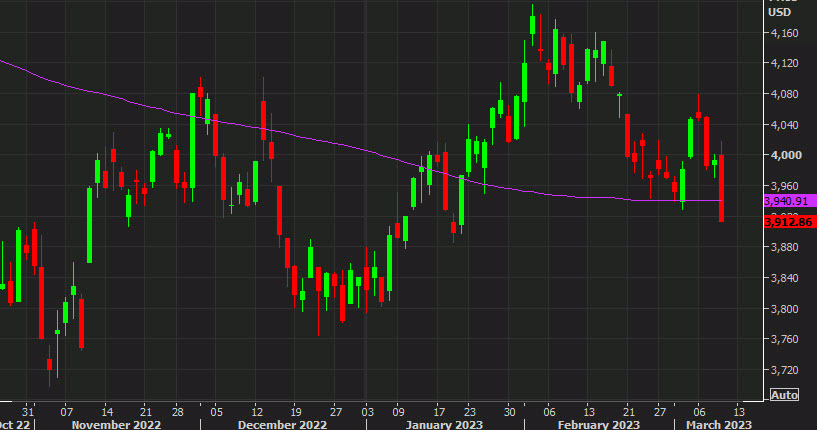817x430 pixels.
Task: Click the 09 date tick label
Action: [x=399, y=412]
